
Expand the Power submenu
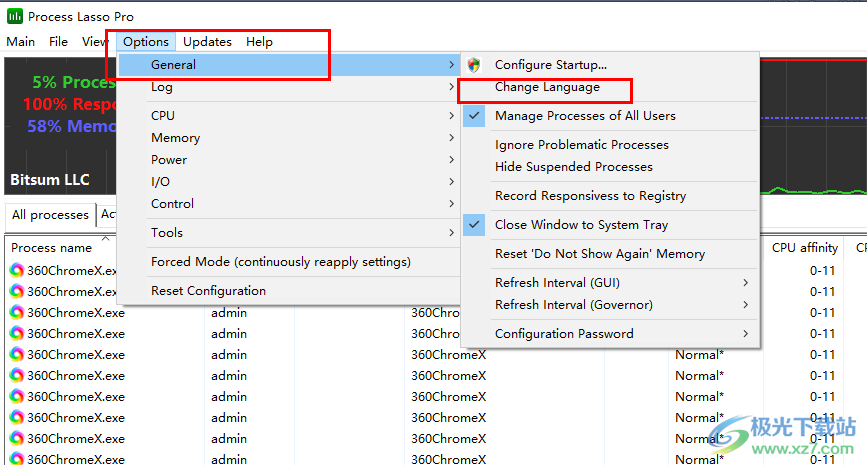[x=289, y=160]
